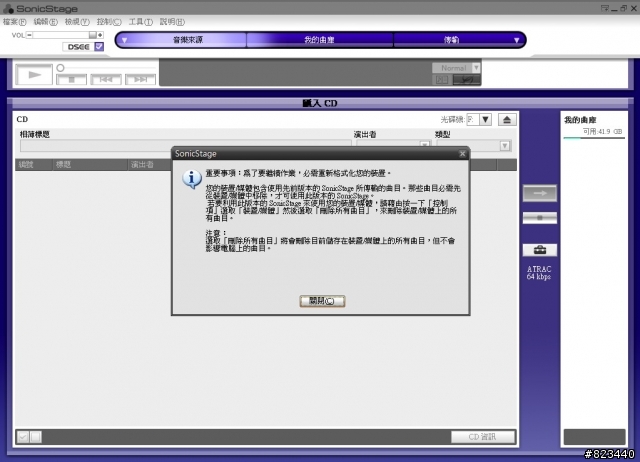Click the playback position slider knob
This screenshot has width=640, height=462.
point(60,68)
